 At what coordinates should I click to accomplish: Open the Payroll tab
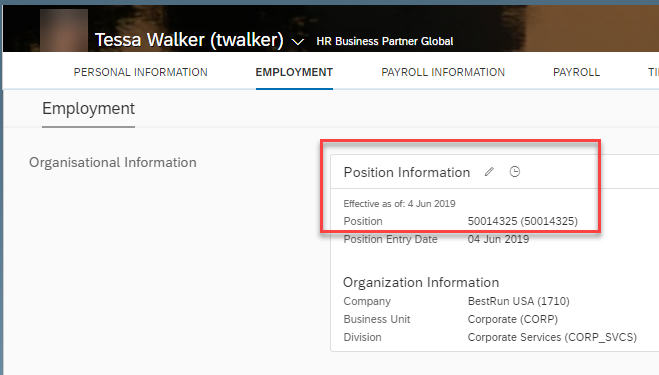576,72
